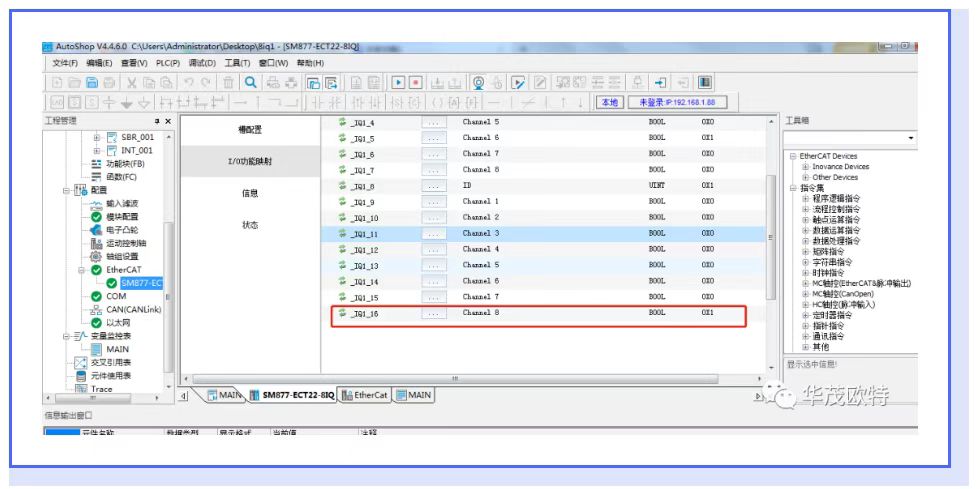Select 模块配置 in the project tree
980x489 pixels.
click(x=122, y=216)
